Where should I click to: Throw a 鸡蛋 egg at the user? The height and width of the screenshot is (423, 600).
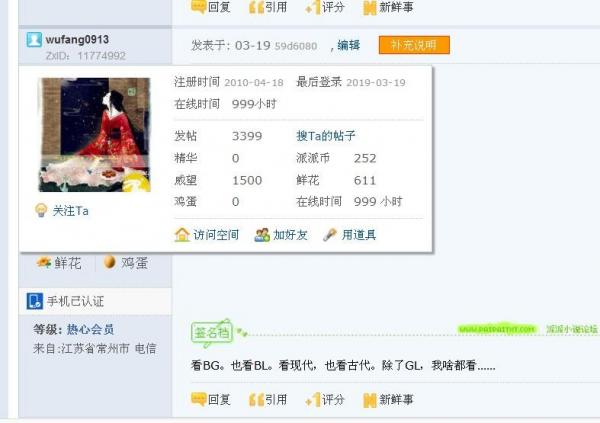click(126, 263)
